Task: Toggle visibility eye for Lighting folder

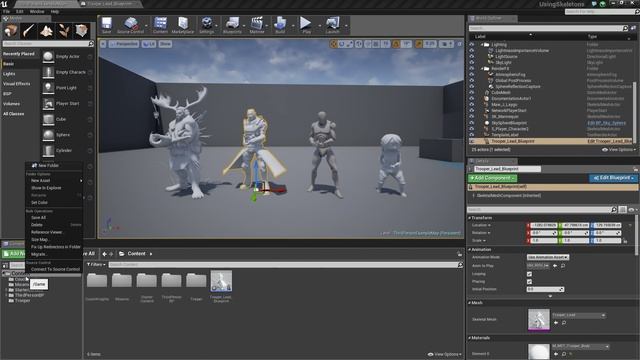Action: point(472,44)
